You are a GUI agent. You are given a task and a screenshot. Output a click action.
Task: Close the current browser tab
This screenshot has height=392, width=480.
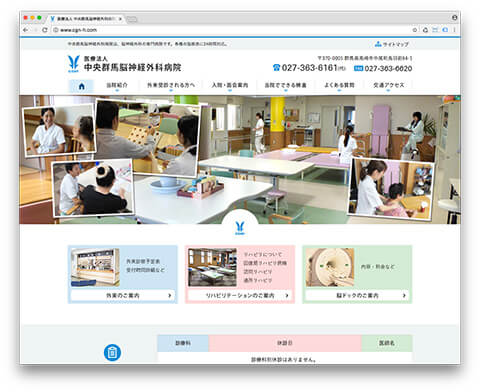(x=120, y=19)
